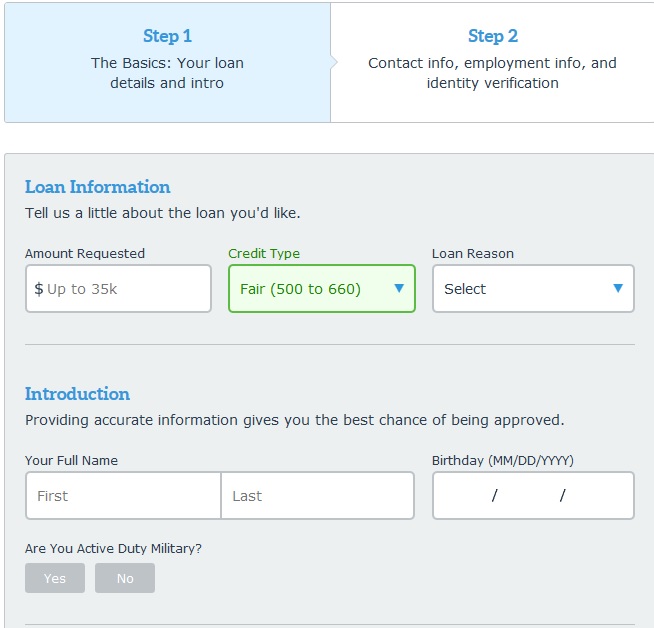This screenshot has height=628, width=654.
Task: Select No for Active Duty Military
Action: (125, 578)
